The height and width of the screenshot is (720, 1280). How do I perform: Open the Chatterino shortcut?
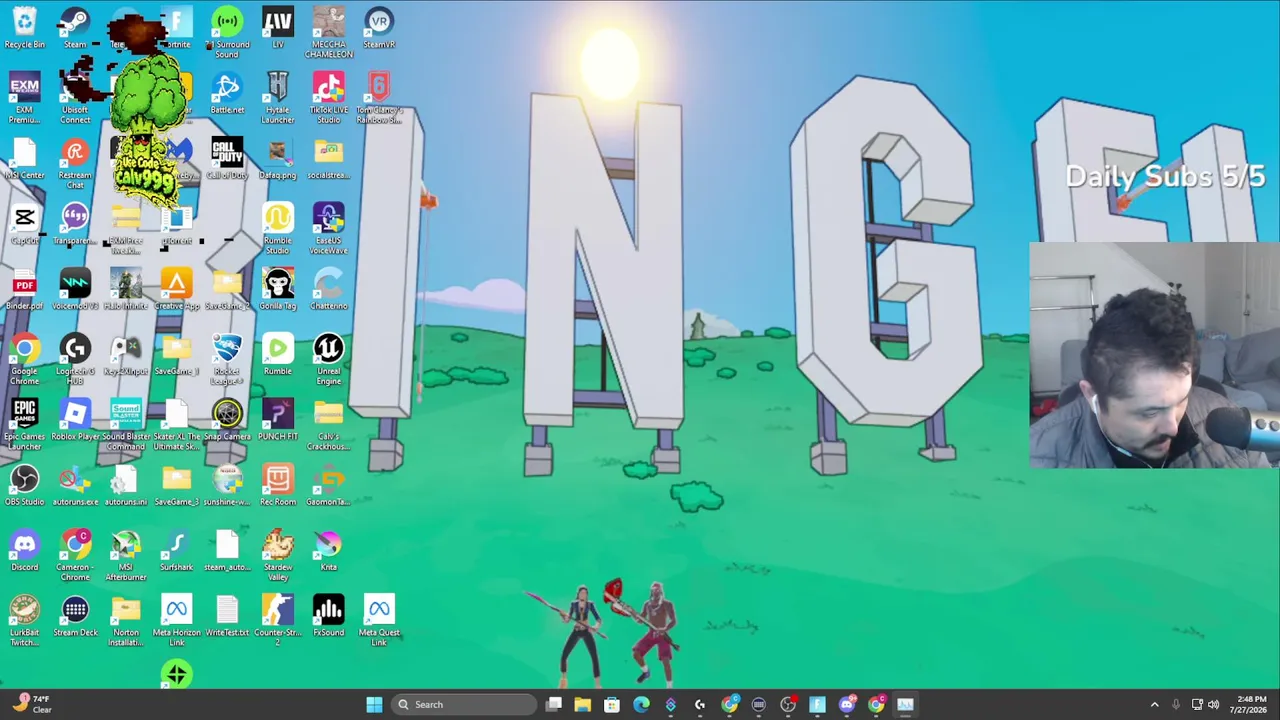coord(329,290)
